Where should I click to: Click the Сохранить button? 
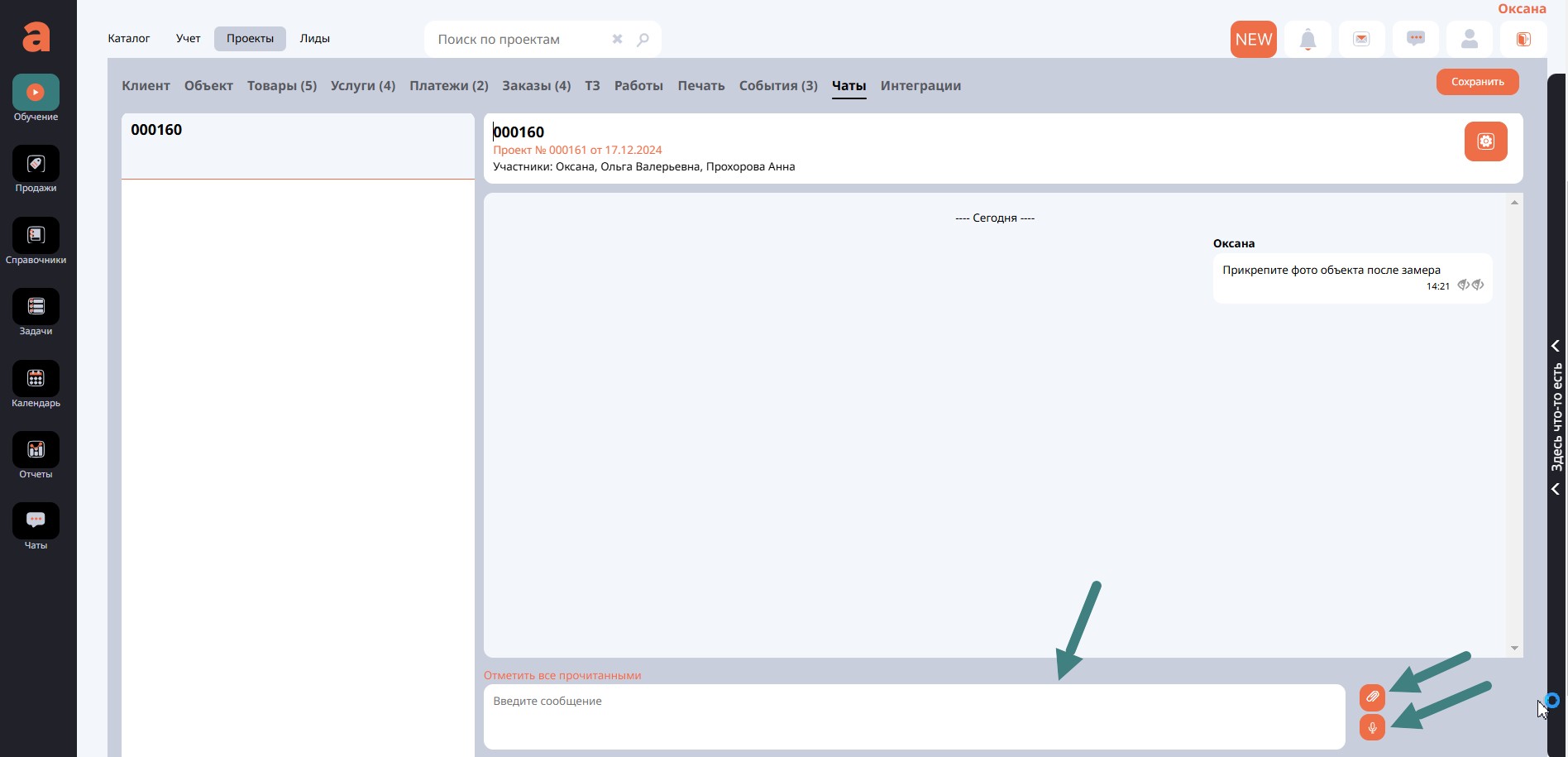(x=1477, y=82)
